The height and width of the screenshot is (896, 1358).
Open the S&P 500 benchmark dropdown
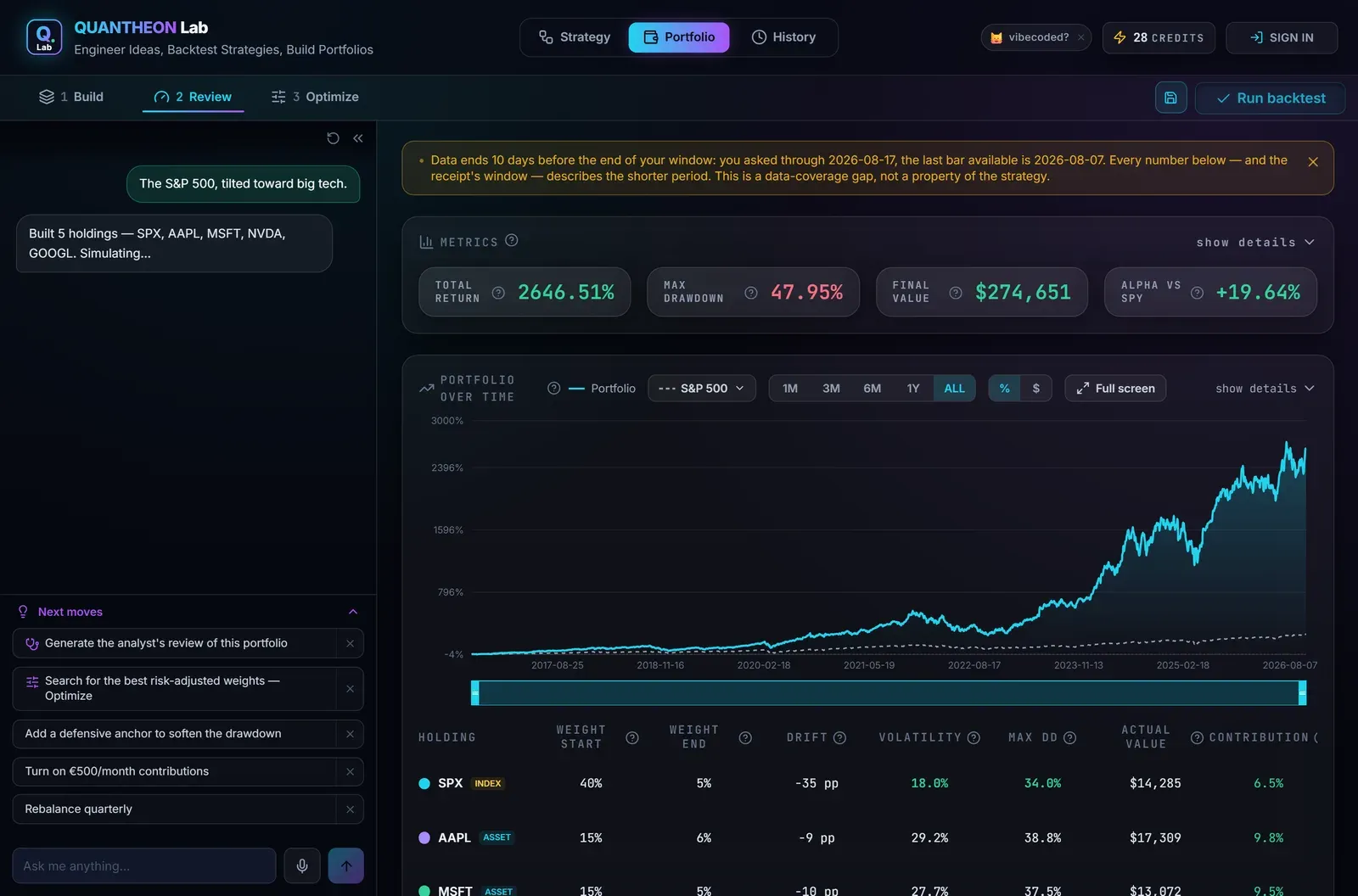pos(701,388)
